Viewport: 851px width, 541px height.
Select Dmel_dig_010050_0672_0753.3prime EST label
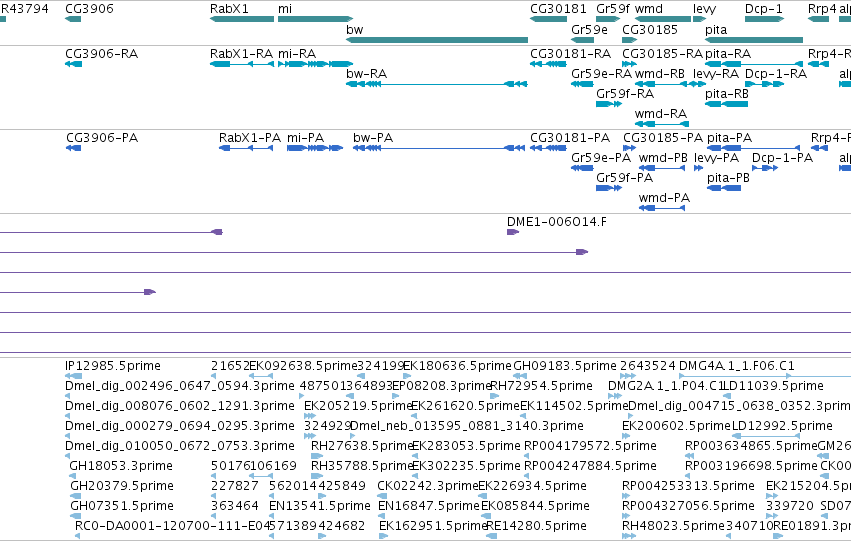(x=180, y=447)
